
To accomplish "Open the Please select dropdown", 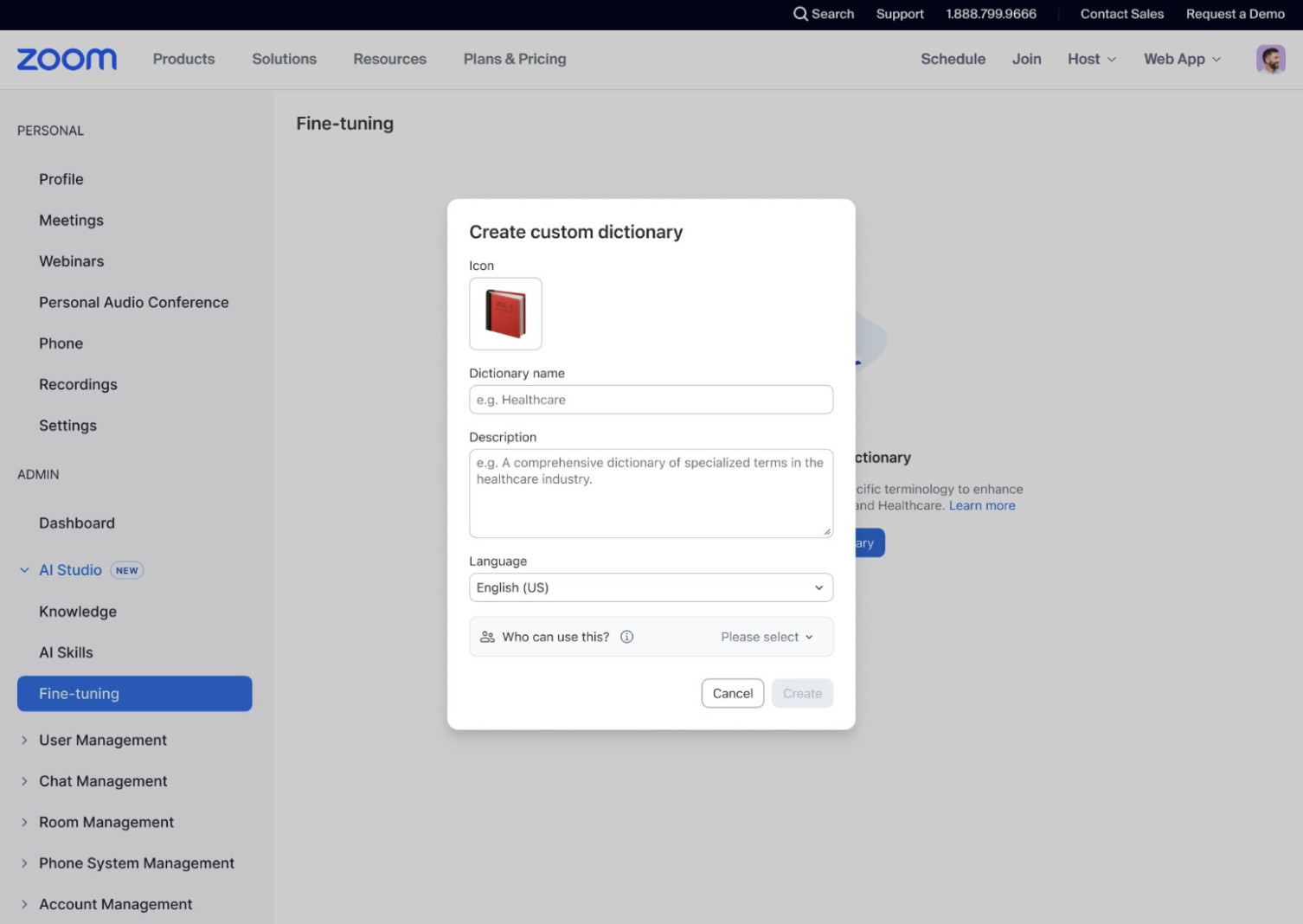I will pyautogui.click(x=767, y=637).
